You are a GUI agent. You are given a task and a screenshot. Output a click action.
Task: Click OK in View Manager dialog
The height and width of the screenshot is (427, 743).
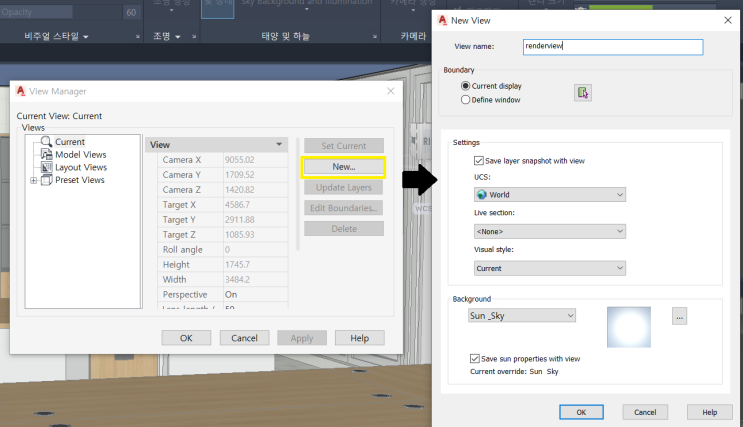pyautogui.click(x=186, y=338)
